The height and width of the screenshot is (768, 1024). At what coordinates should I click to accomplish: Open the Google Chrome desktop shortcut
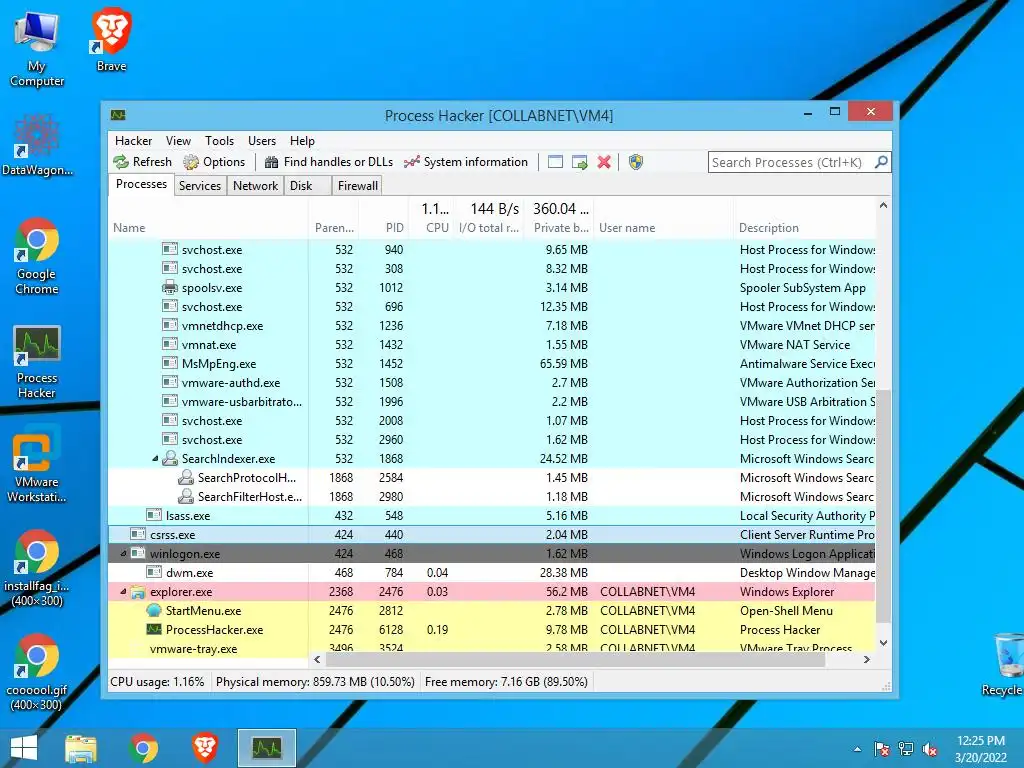[37, 256]
